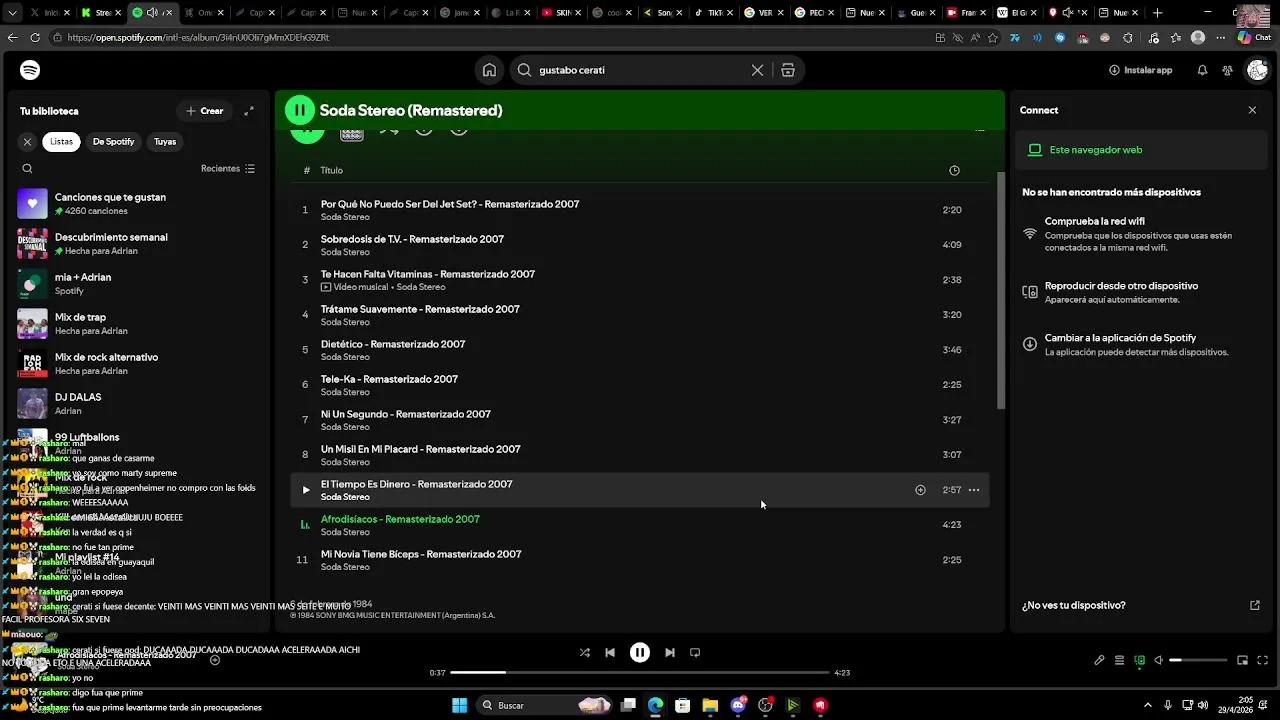
Task: Select track Dietético - Remasterizado 2007
Action: coord(640,350)
